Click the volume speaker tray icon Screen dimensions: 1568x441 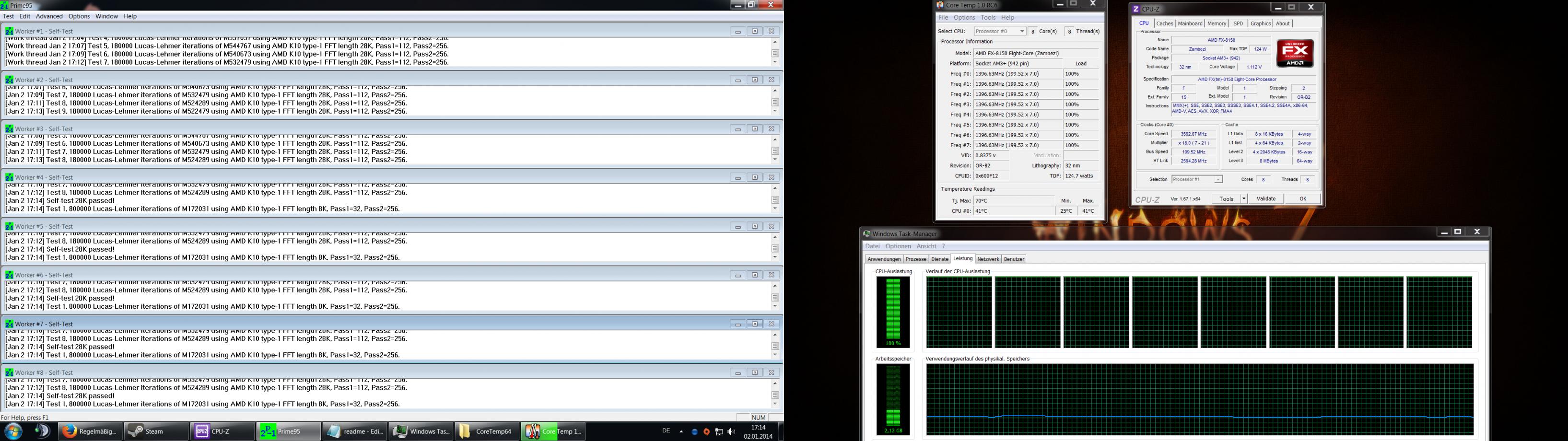coord(731,432)
